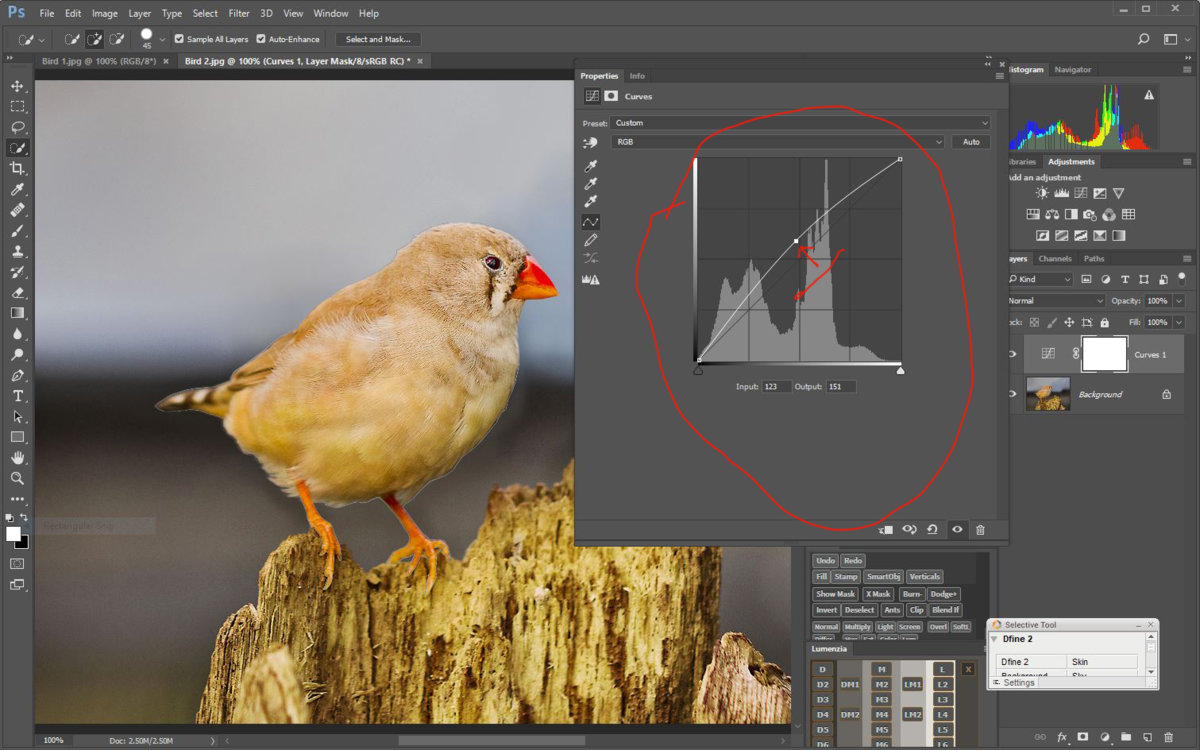Click the white point slider under curve

pos(901,370)
